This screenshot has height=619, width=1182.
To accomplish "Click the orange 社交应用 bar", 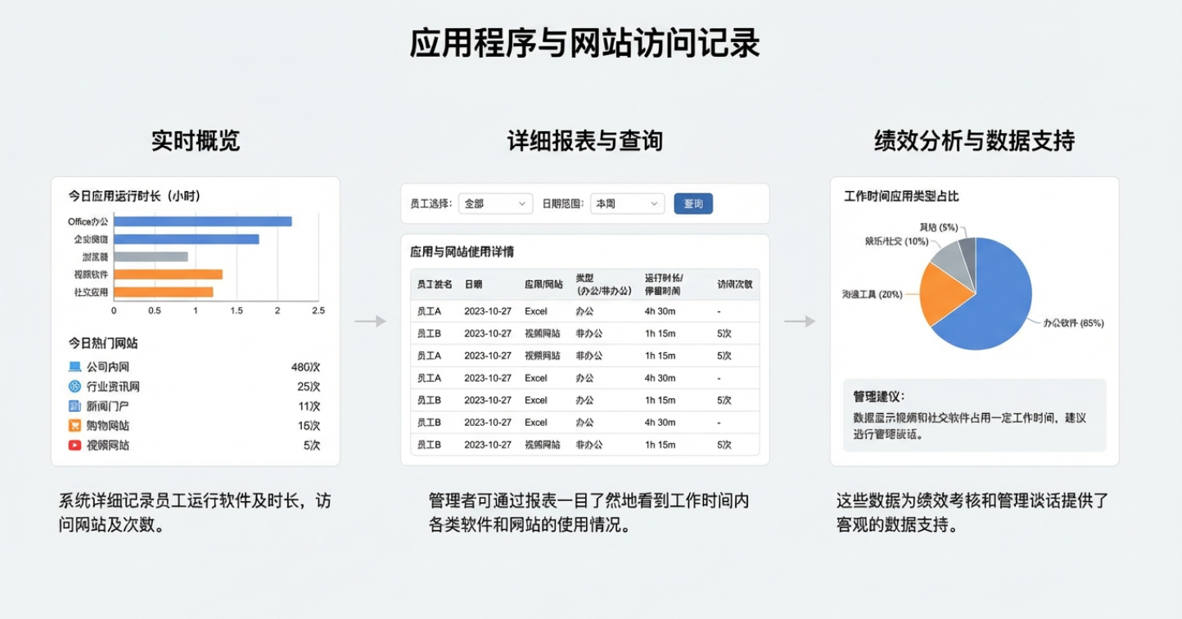I will pos(164,292).
